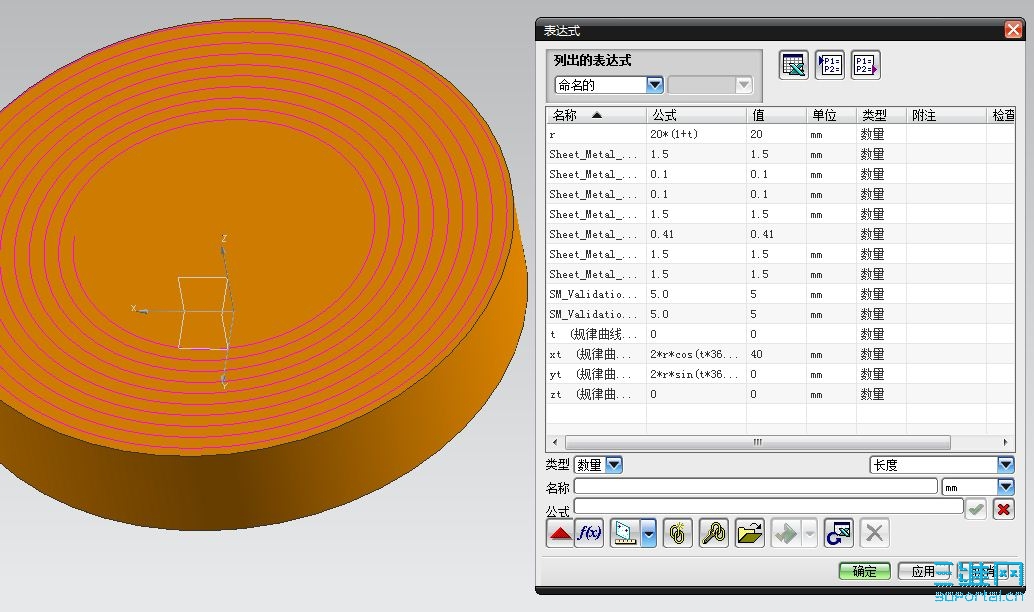Sort by the 名称 column header
The height and width of the screenshot is (612, 1034).
[596, 115]
